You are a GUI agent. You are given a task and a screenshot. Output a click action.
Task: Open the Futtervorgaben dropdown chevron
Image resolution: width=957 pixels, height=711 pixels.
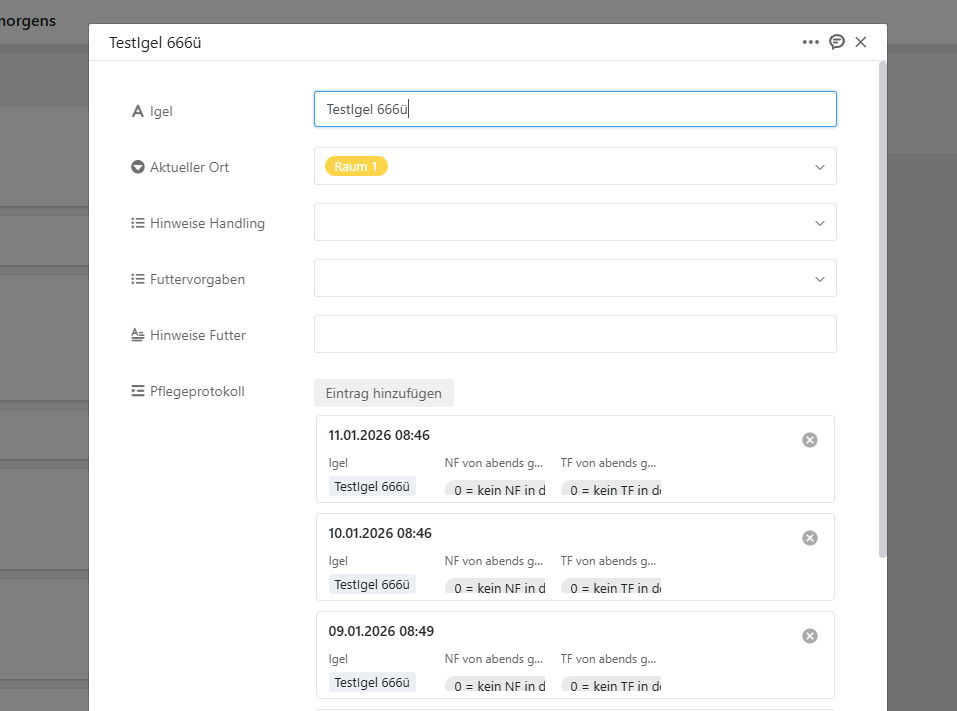(x=819, y=279)
